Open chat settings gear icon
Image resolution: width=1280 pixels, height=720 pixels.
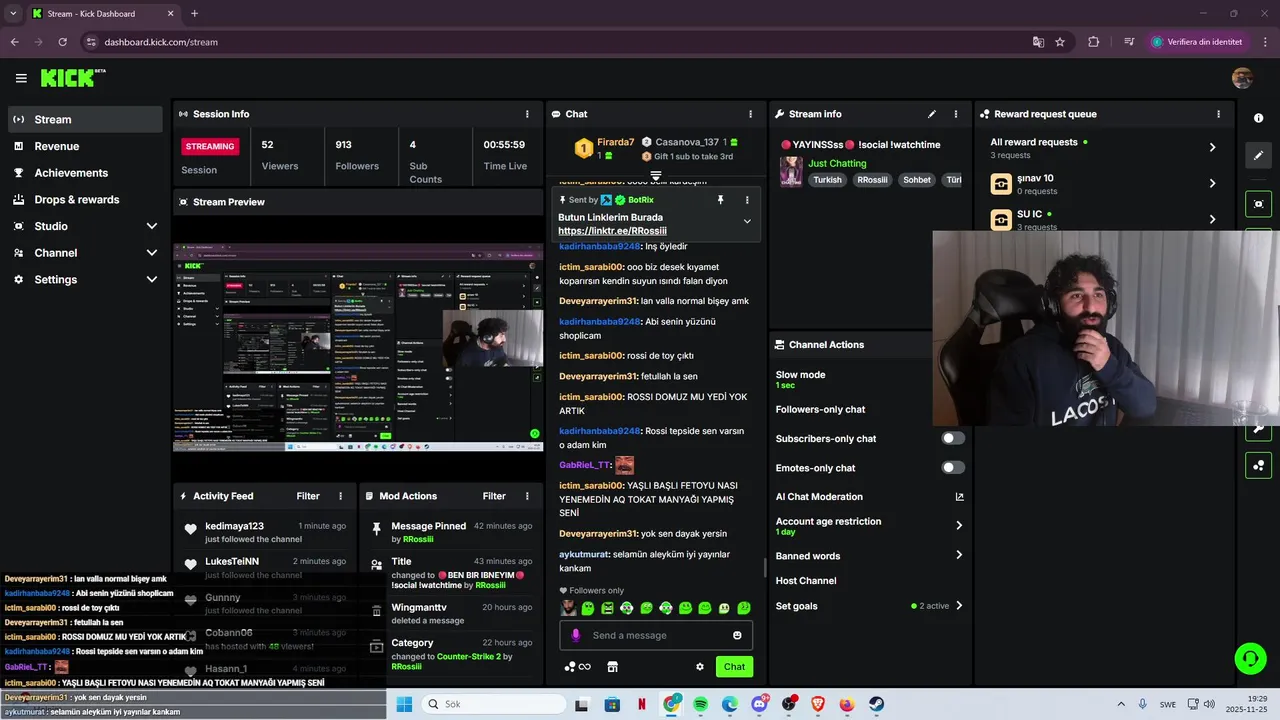(700, 667)
